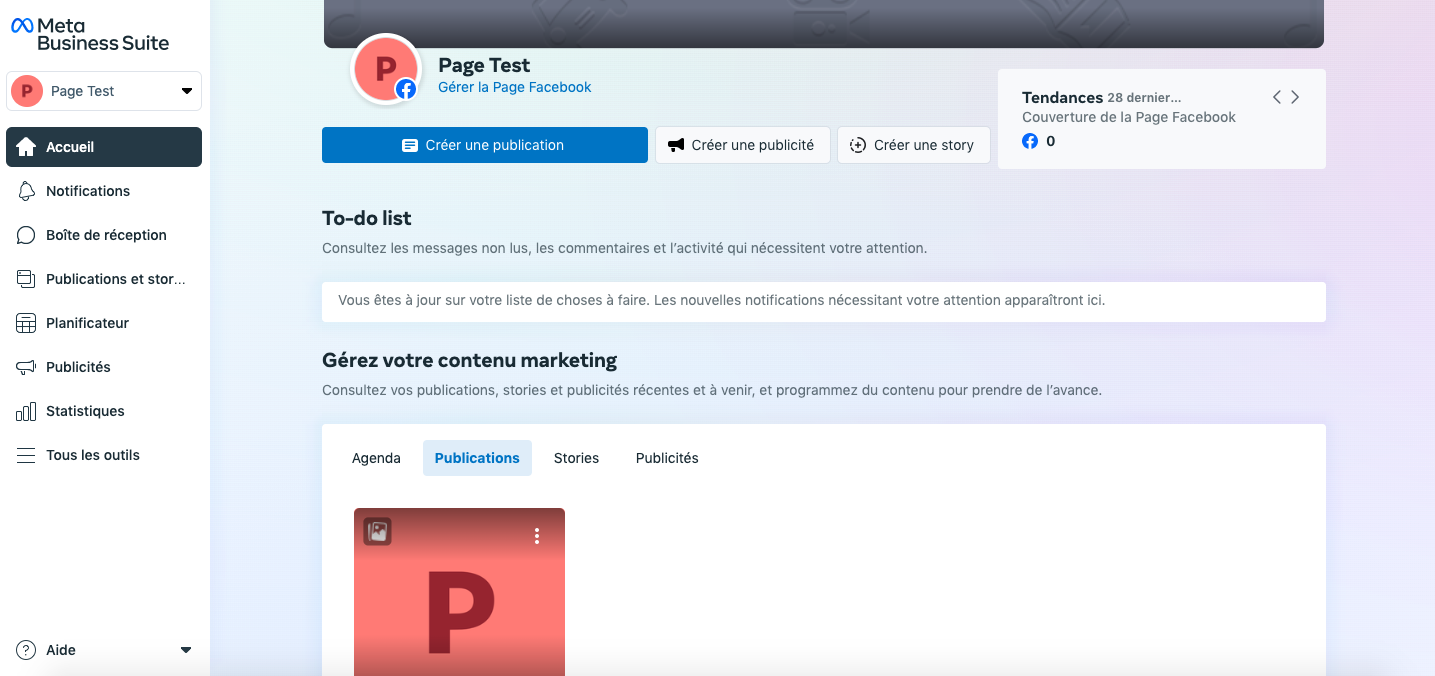Image resolution: width=1435 pixels, height=676 pixels.
Task: Click the Publications et stories icon
Action: (27, 279)
